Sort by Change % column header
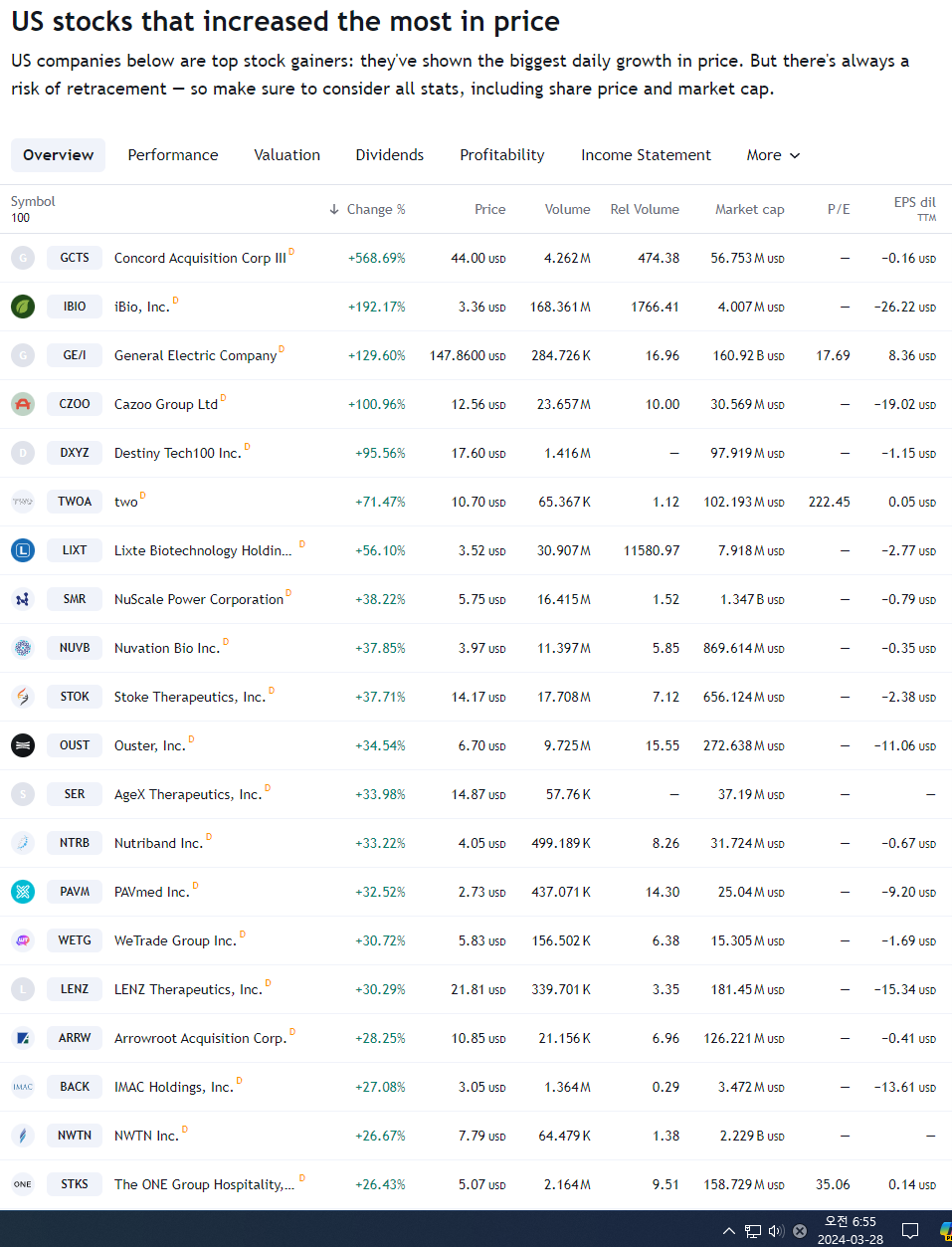Screen dimensions: 952x1247 click(367, 209)
